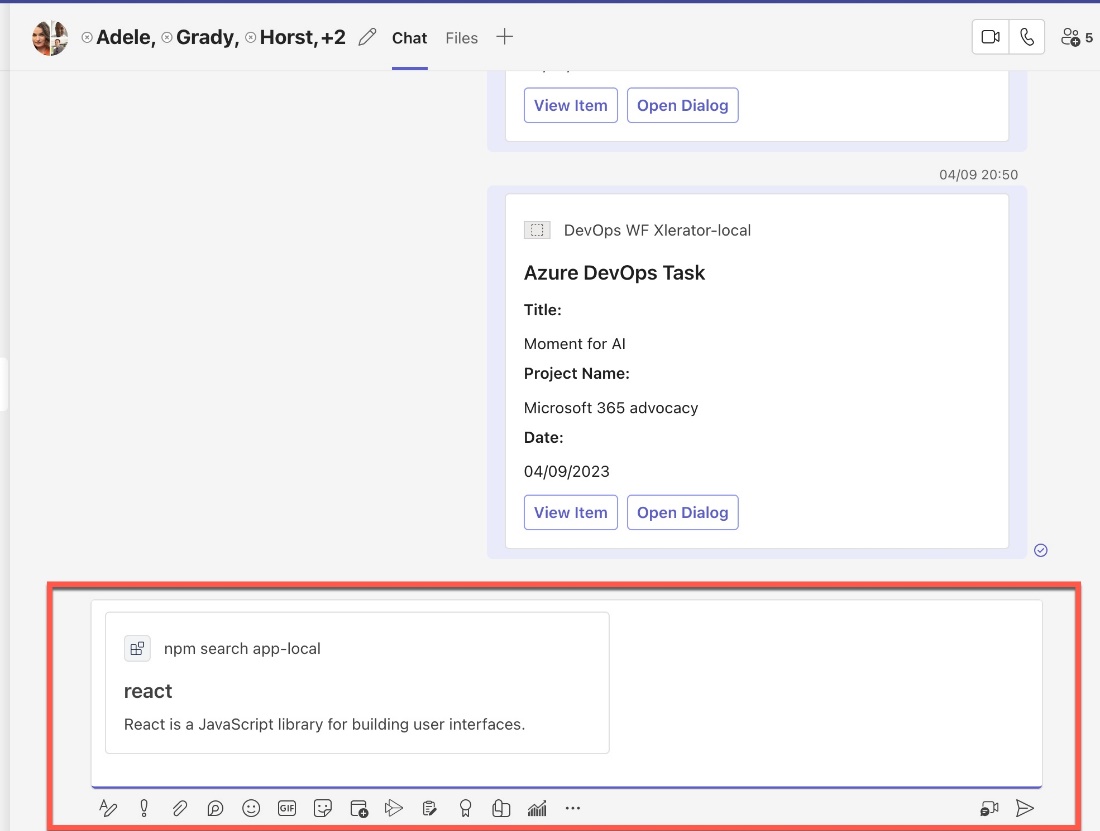Set message delivery importance
Image resolution: width=1100 pixels, height=831 pixels.
(143, 807)
